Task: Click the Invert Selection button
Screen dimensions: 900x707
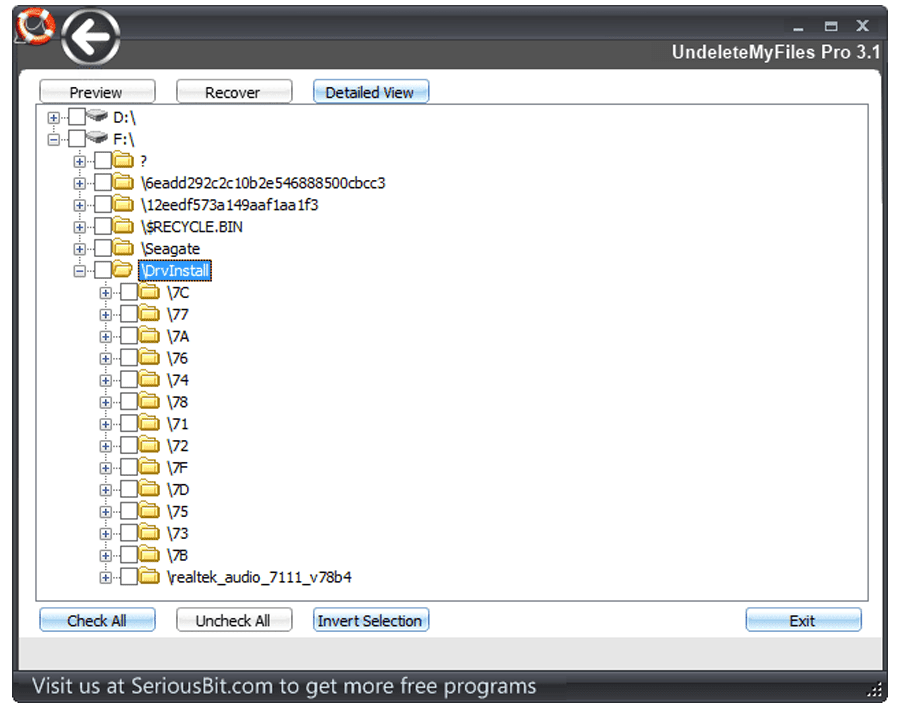Action: 370,621
